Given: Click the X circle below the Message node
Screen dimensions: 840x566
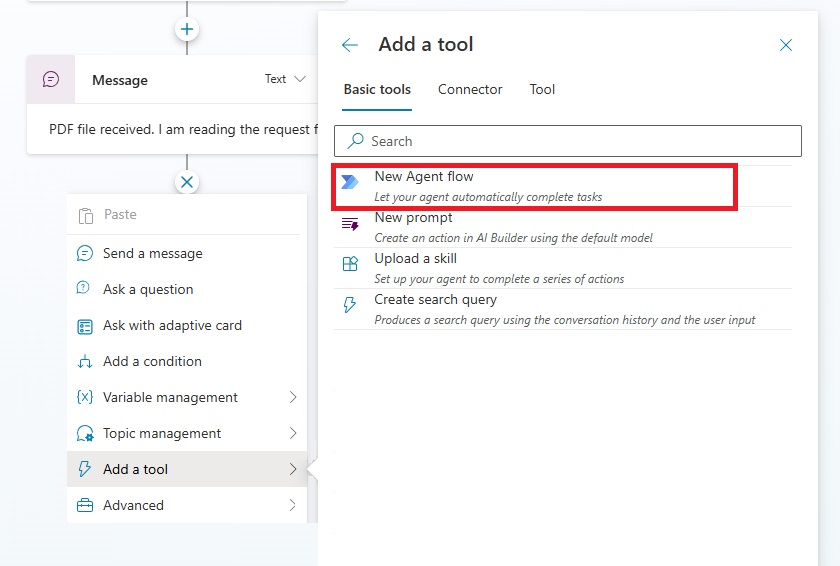Looking at the screenshot, I should [187, 182].
